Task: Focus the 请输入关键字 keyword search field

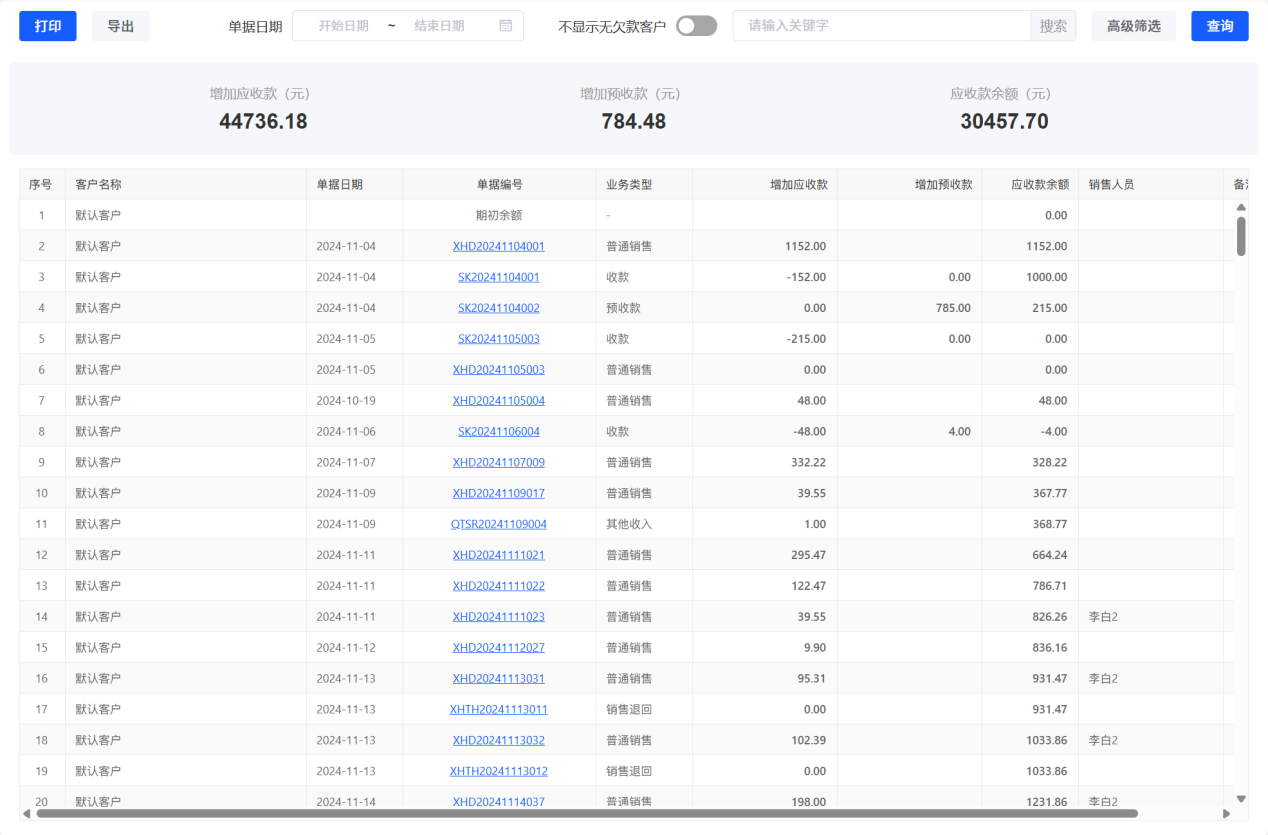Action: point(880,26)
